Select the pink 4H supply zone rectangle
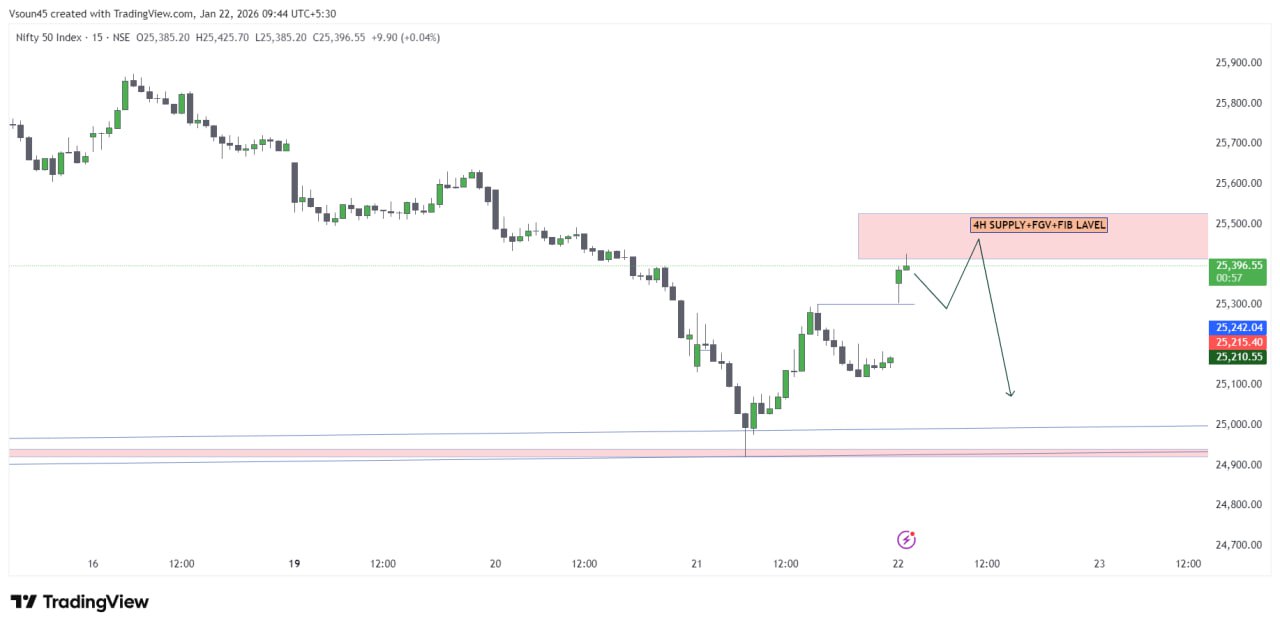The width and height of the screenshot is (1280, 628). pyautogui.click(x=1032, y=237)
